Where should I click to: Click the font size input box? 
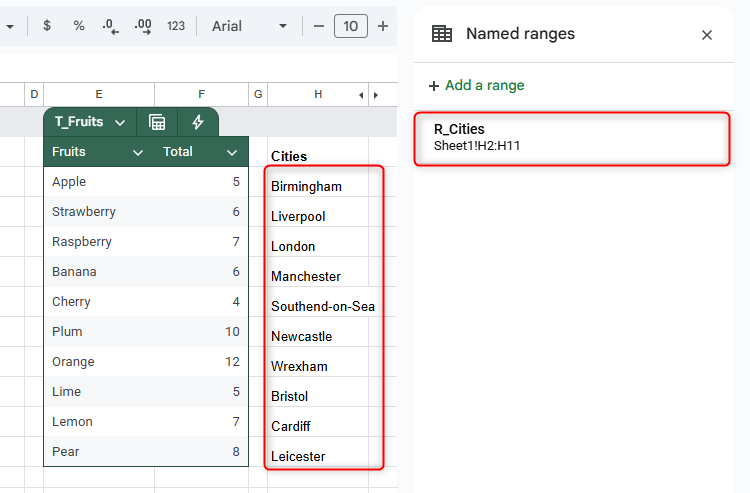[351, 26]
